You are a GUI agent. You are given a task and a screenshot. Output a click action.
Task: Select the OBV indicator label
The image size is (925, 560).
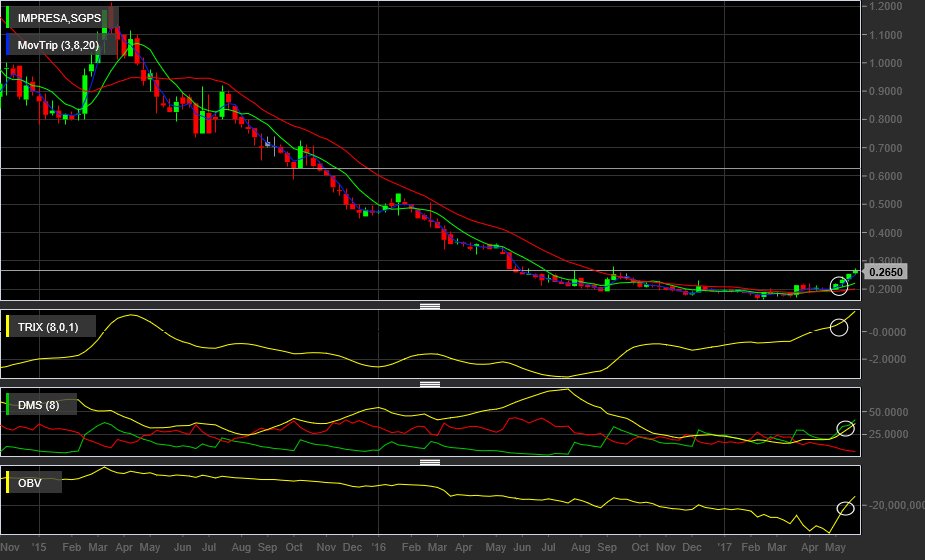tap(30, 483)
